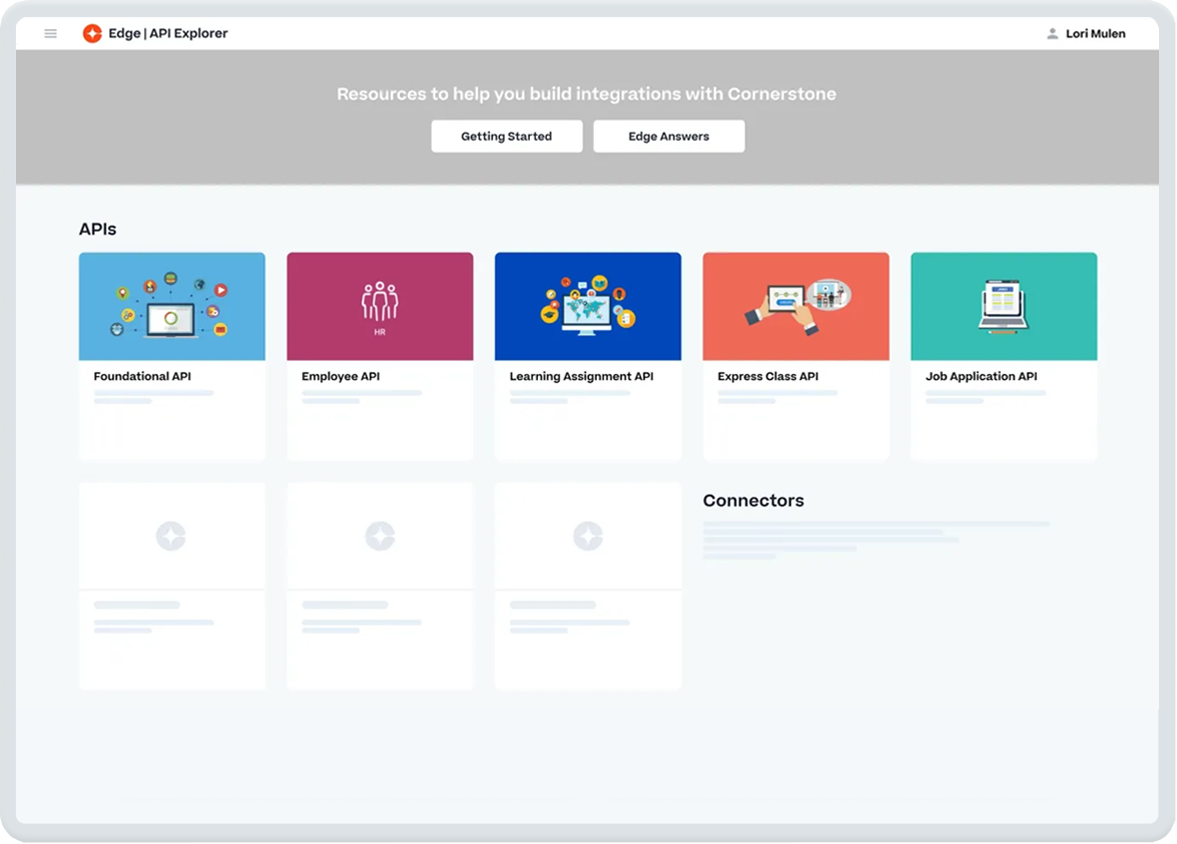The image size is (1177, 844).
Task: Click the Getting Started button
Action: click(507, 136)
